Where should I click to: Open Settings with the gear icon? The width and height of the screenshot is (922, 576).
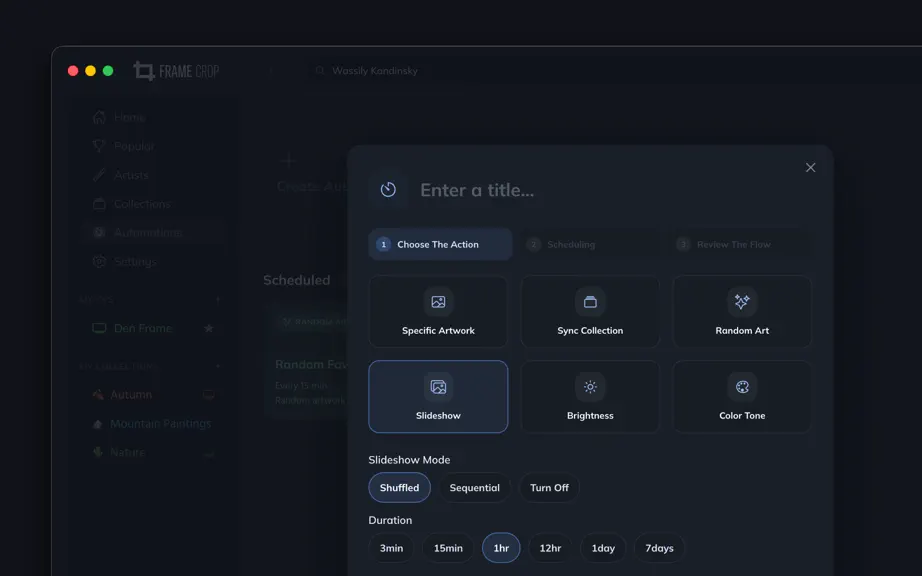(99, 262)
